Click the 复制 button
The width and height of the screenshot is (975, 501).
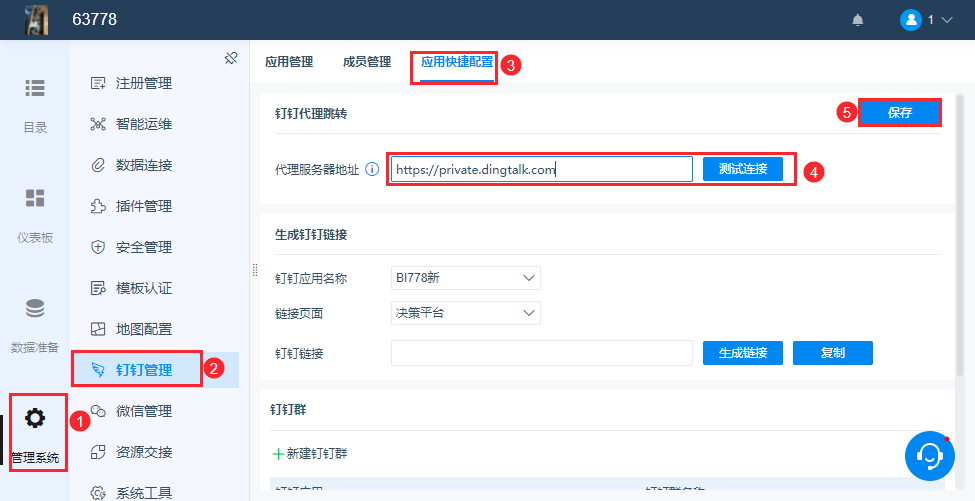[833, 353]
